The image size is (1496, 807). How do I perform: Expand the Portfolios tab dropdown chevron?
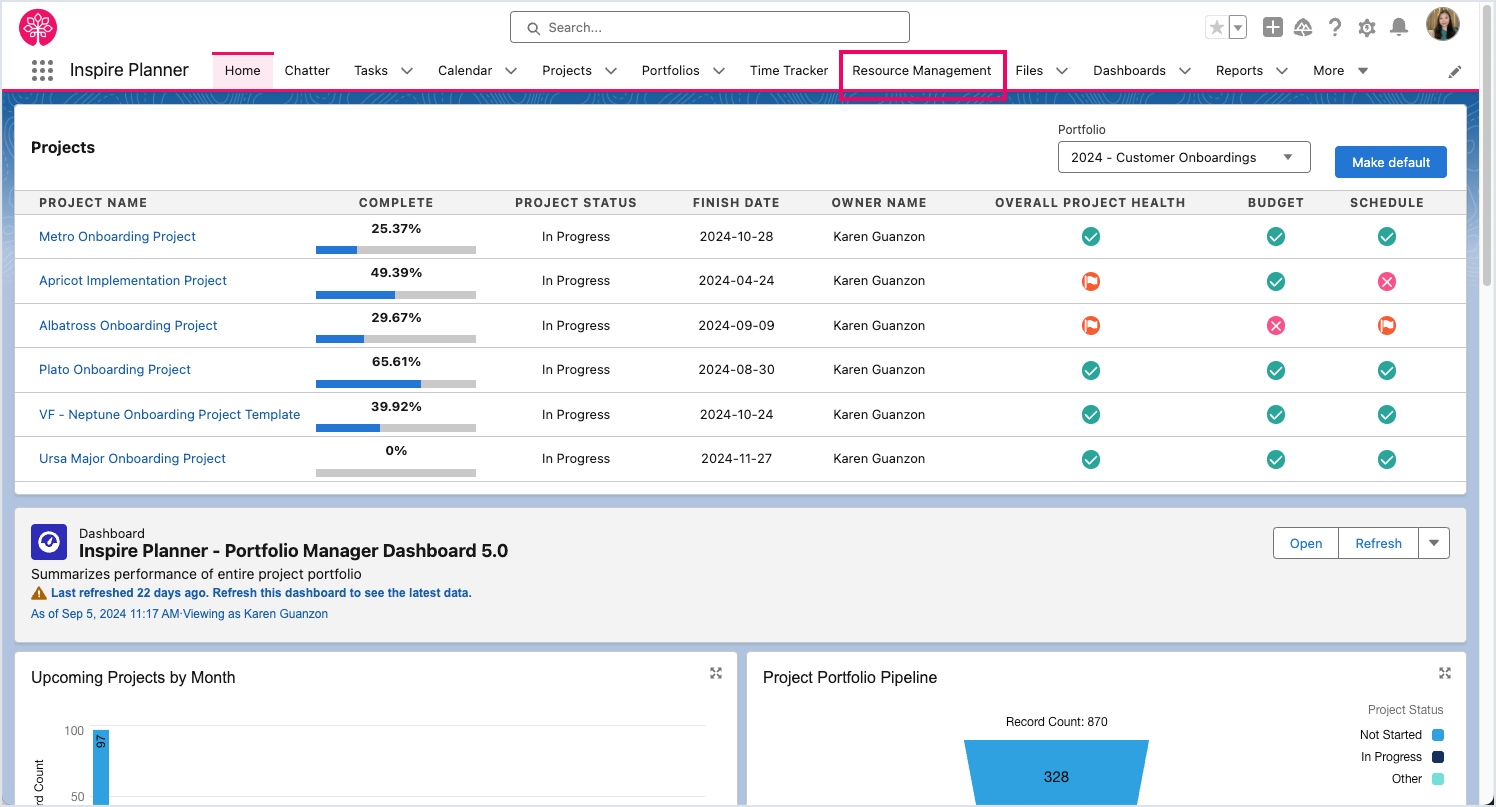point(719,71)
